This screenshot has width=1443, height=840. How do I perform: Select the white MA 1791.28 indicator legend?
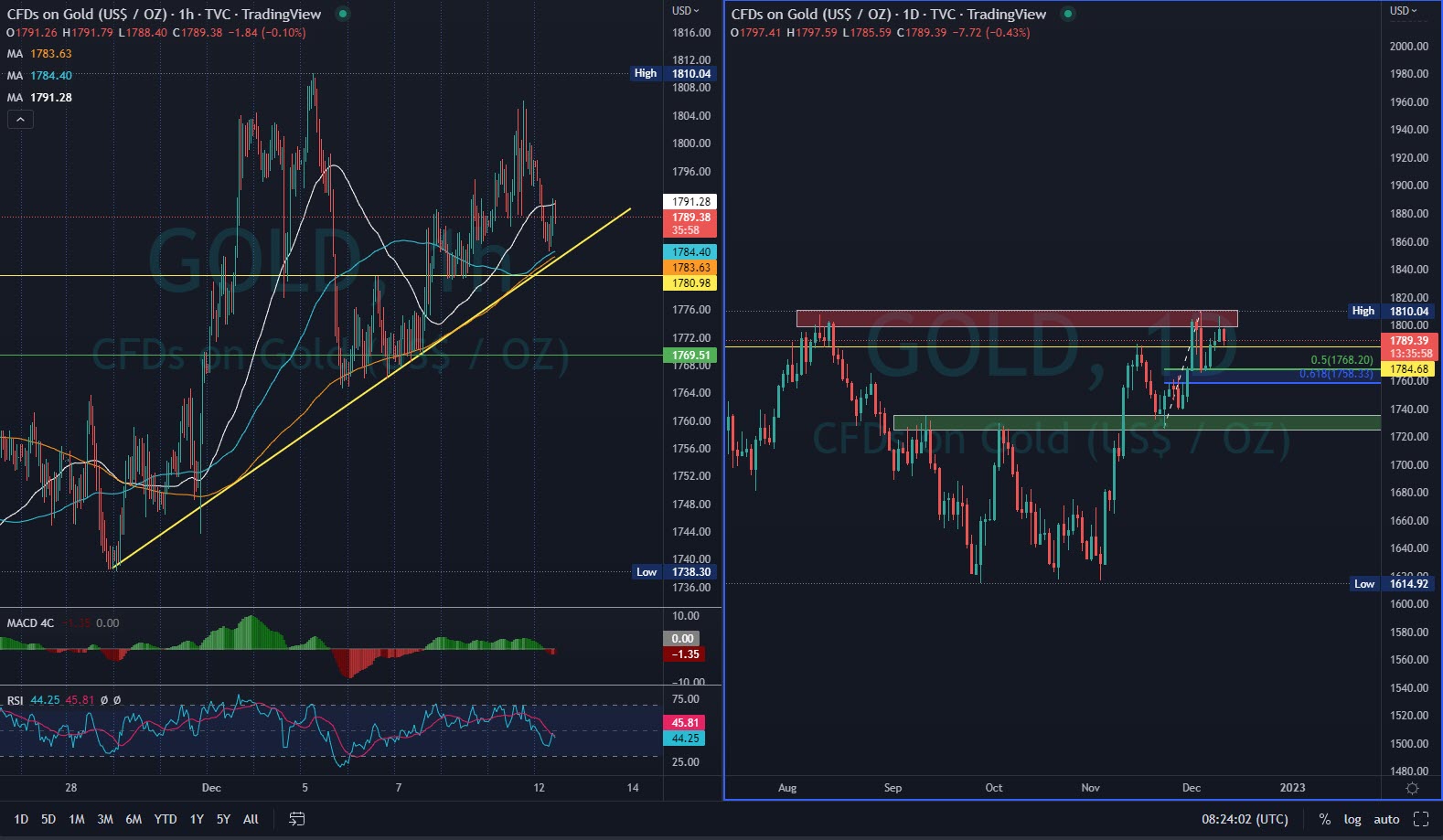click(x=39, y=98)
